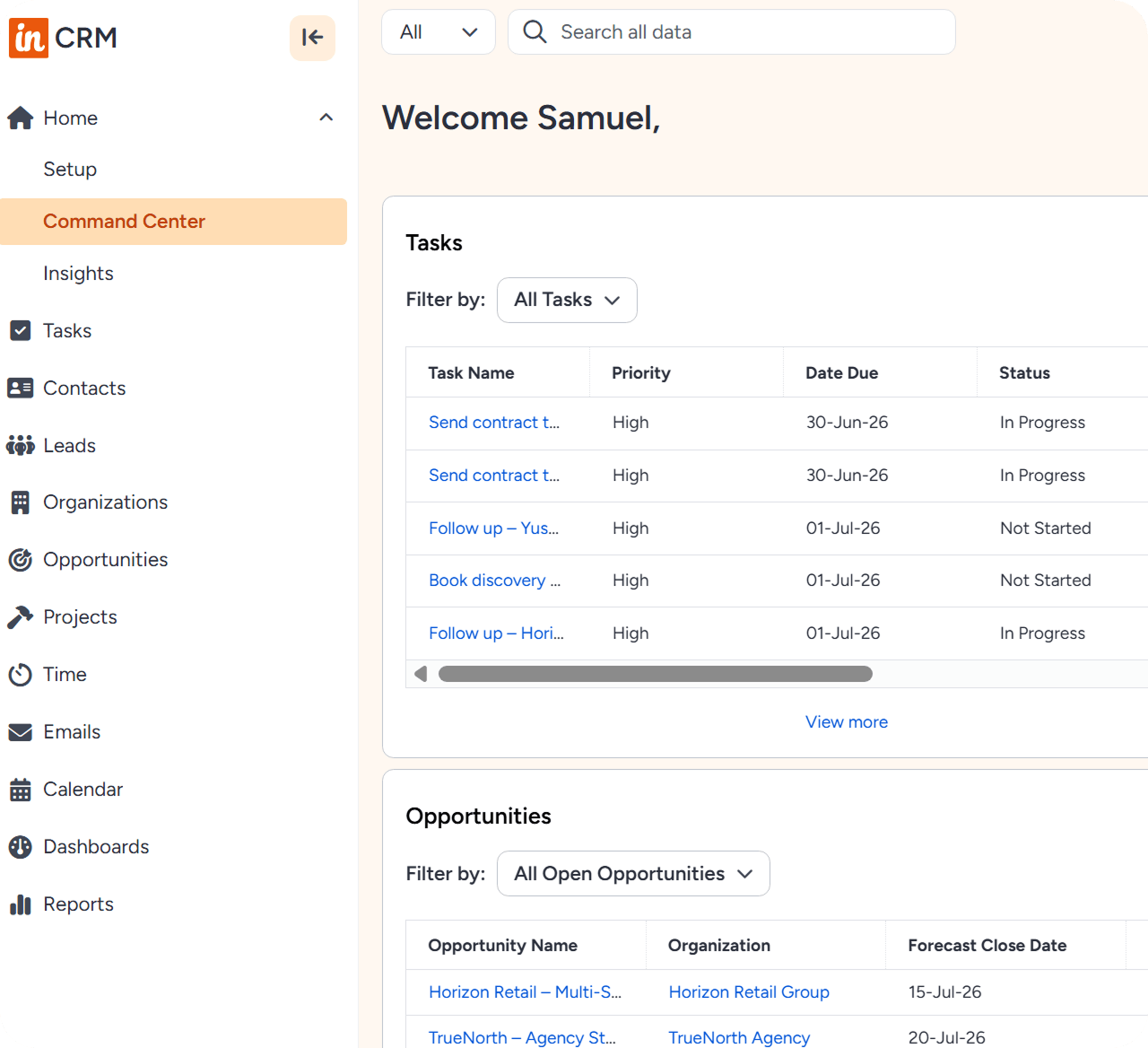Open Setup in the sidebar
The image size is (1148, 1048).
(70, 170)
